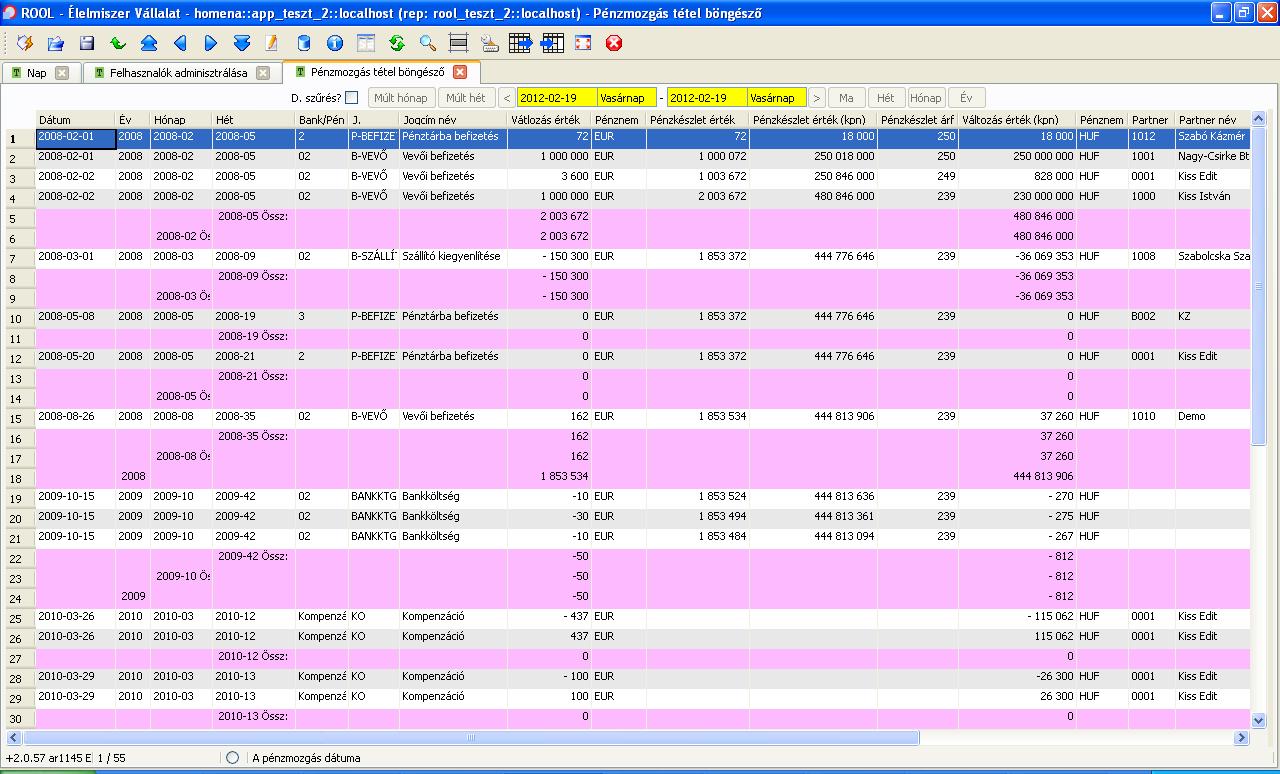Open the folder icon in toolbar
This screenshot has width=1280, height=774.
56,43
